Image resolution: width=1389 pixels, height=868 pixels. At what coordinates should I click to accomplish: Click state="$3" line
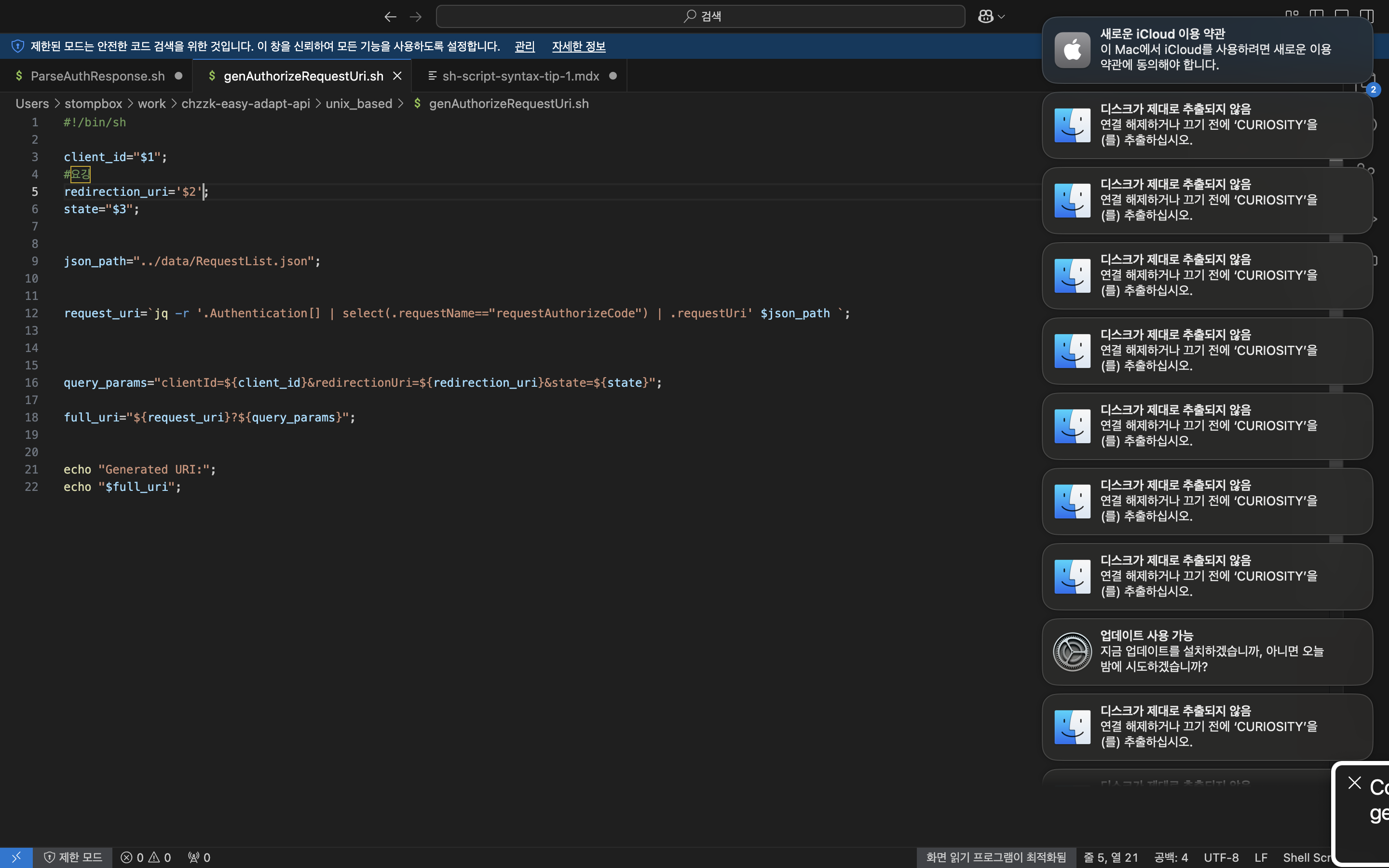(x=102, y=209)
